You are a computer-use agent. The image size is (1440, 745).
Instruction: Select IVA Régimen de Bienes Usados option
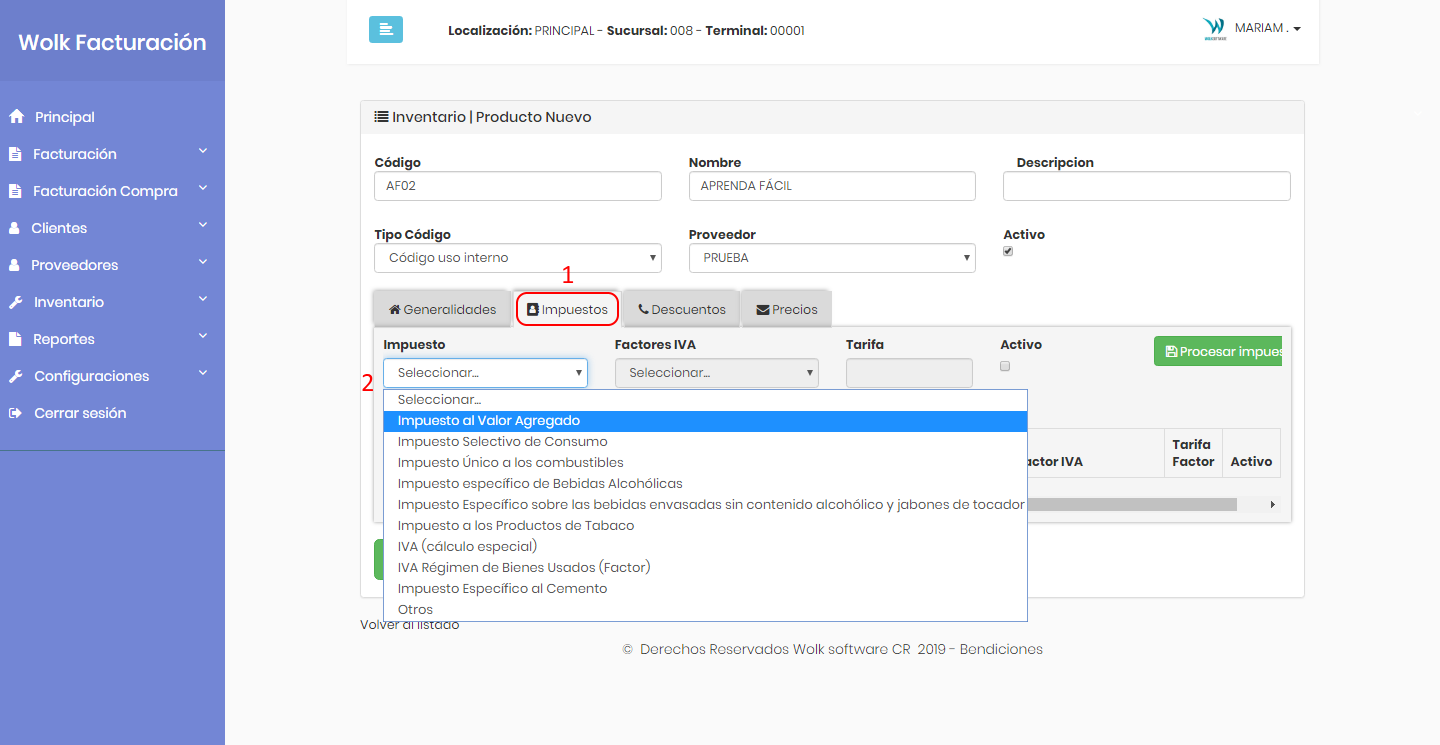click(x=705, y=568)
